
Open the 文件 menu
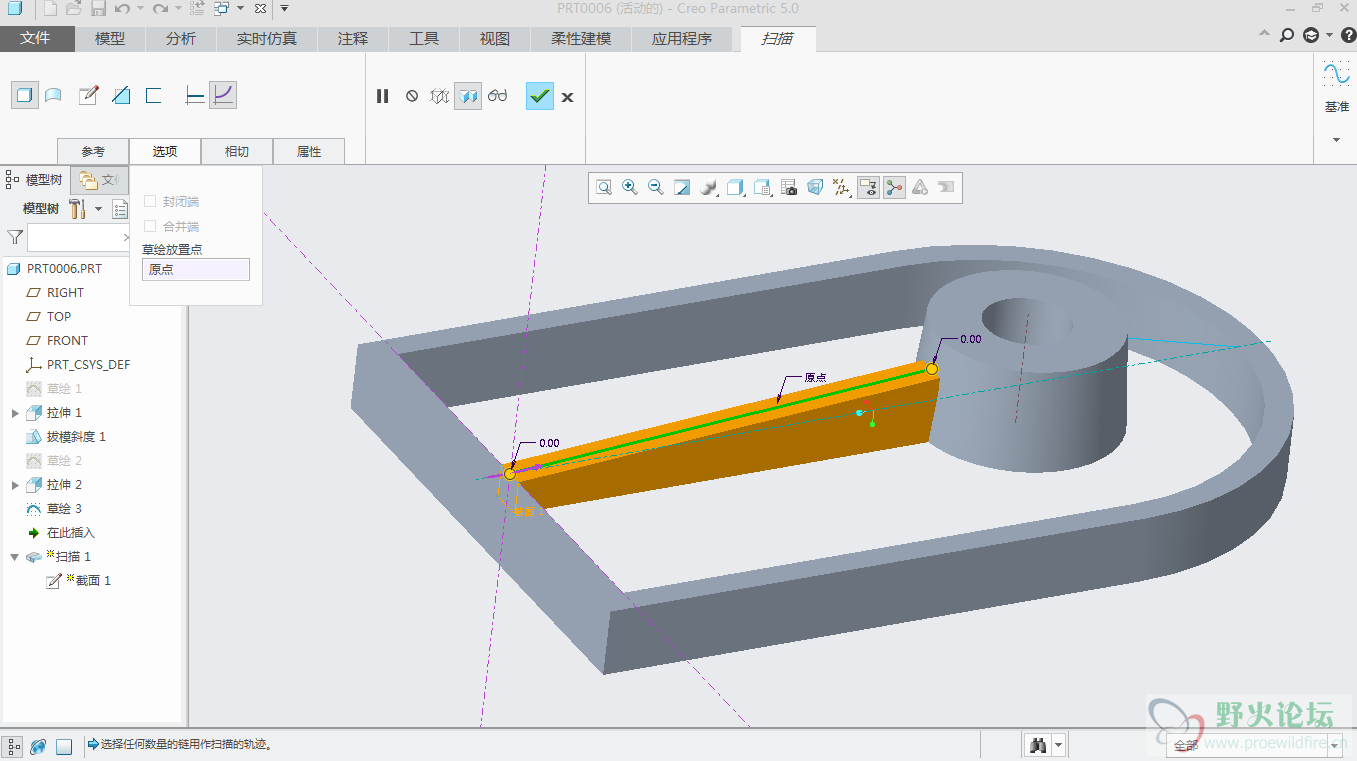coord(36,39)
